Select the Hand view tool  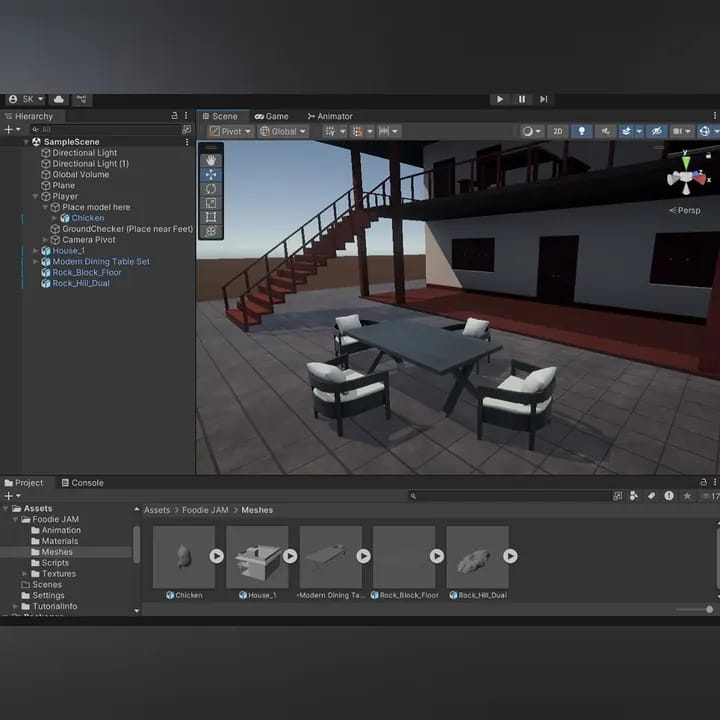(x=211, y=160)
